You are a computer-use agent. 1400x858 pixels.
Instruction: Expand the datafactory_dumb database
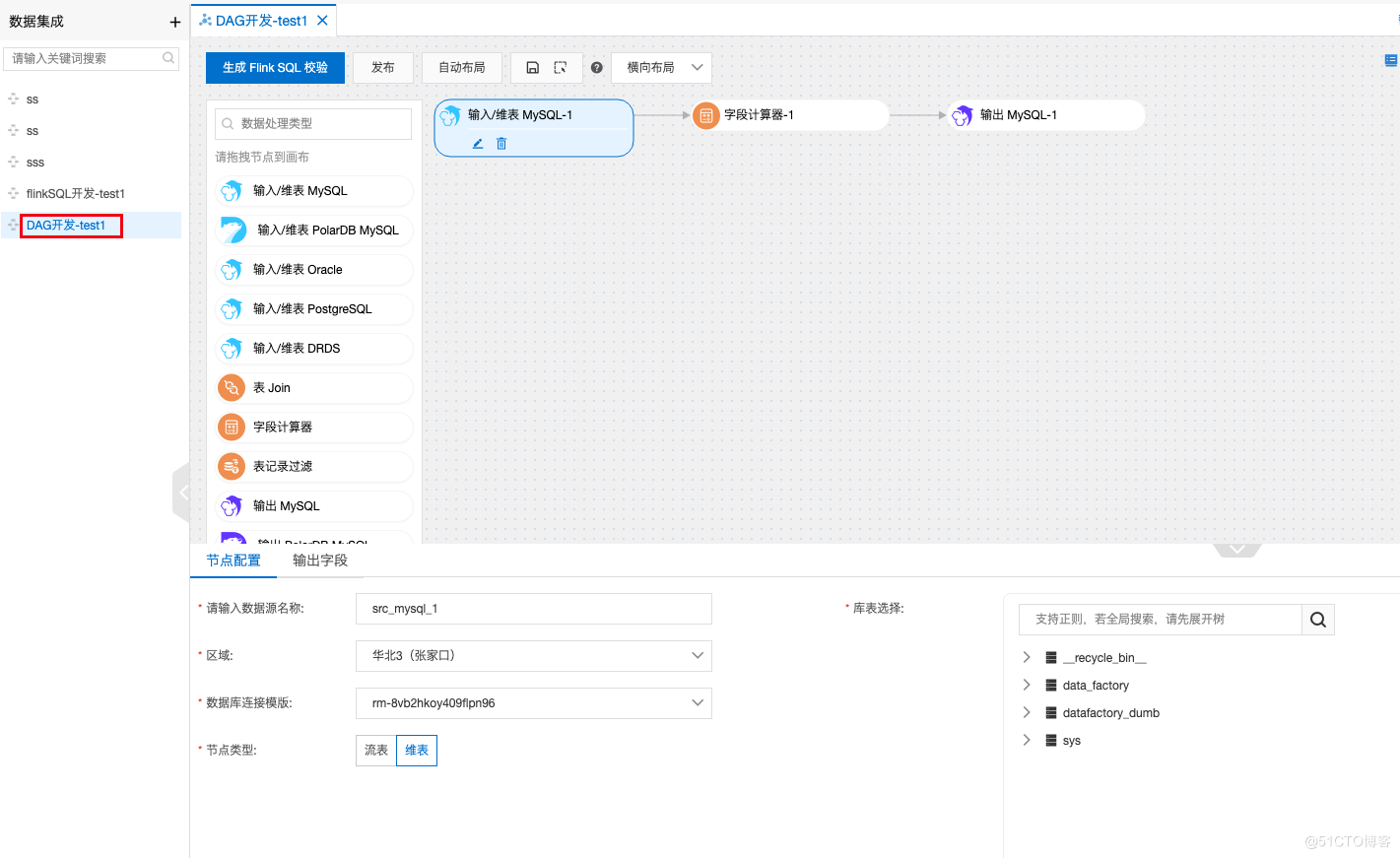[1027, 712]
